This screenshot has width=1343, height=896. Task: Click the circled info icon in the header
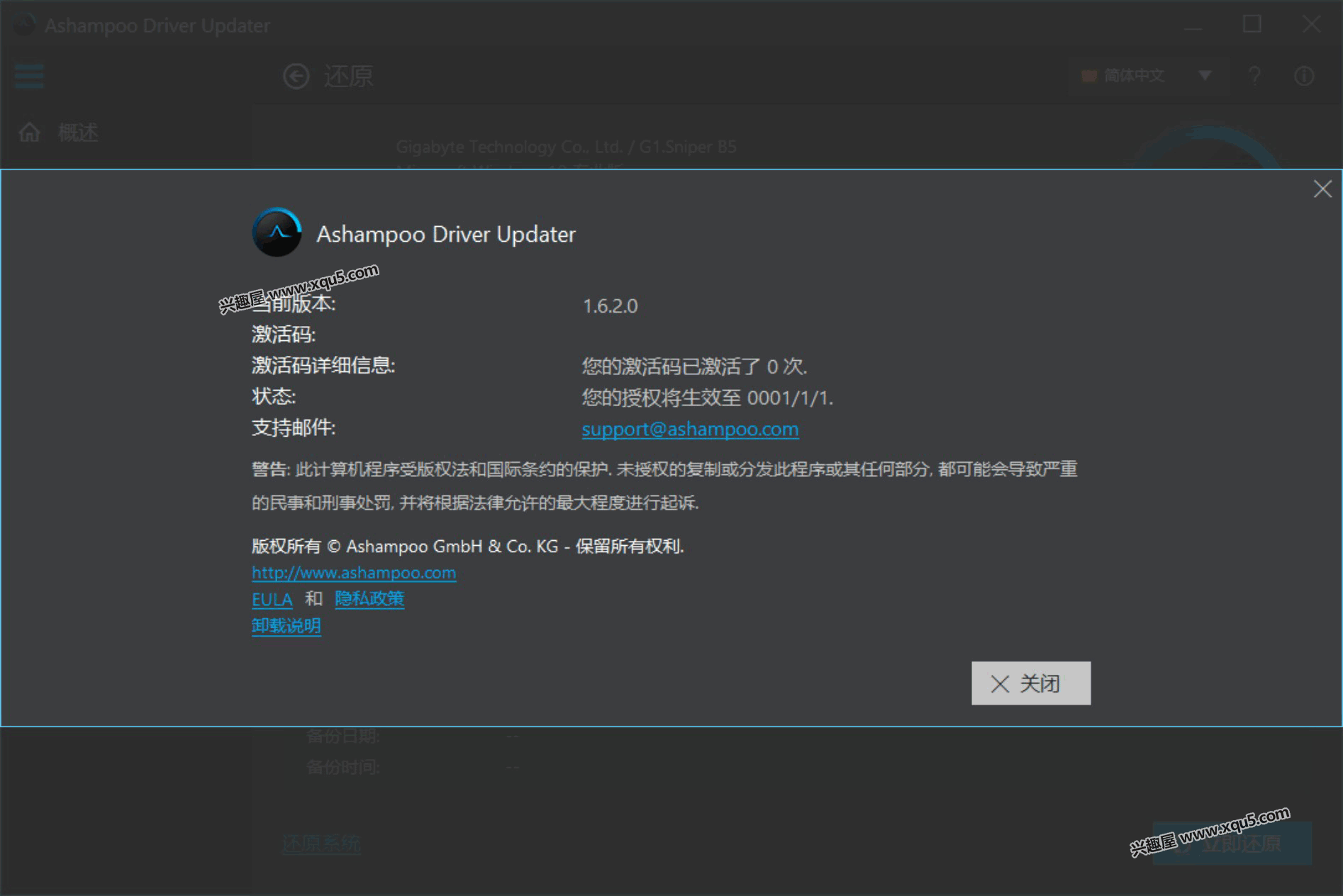1303,75
